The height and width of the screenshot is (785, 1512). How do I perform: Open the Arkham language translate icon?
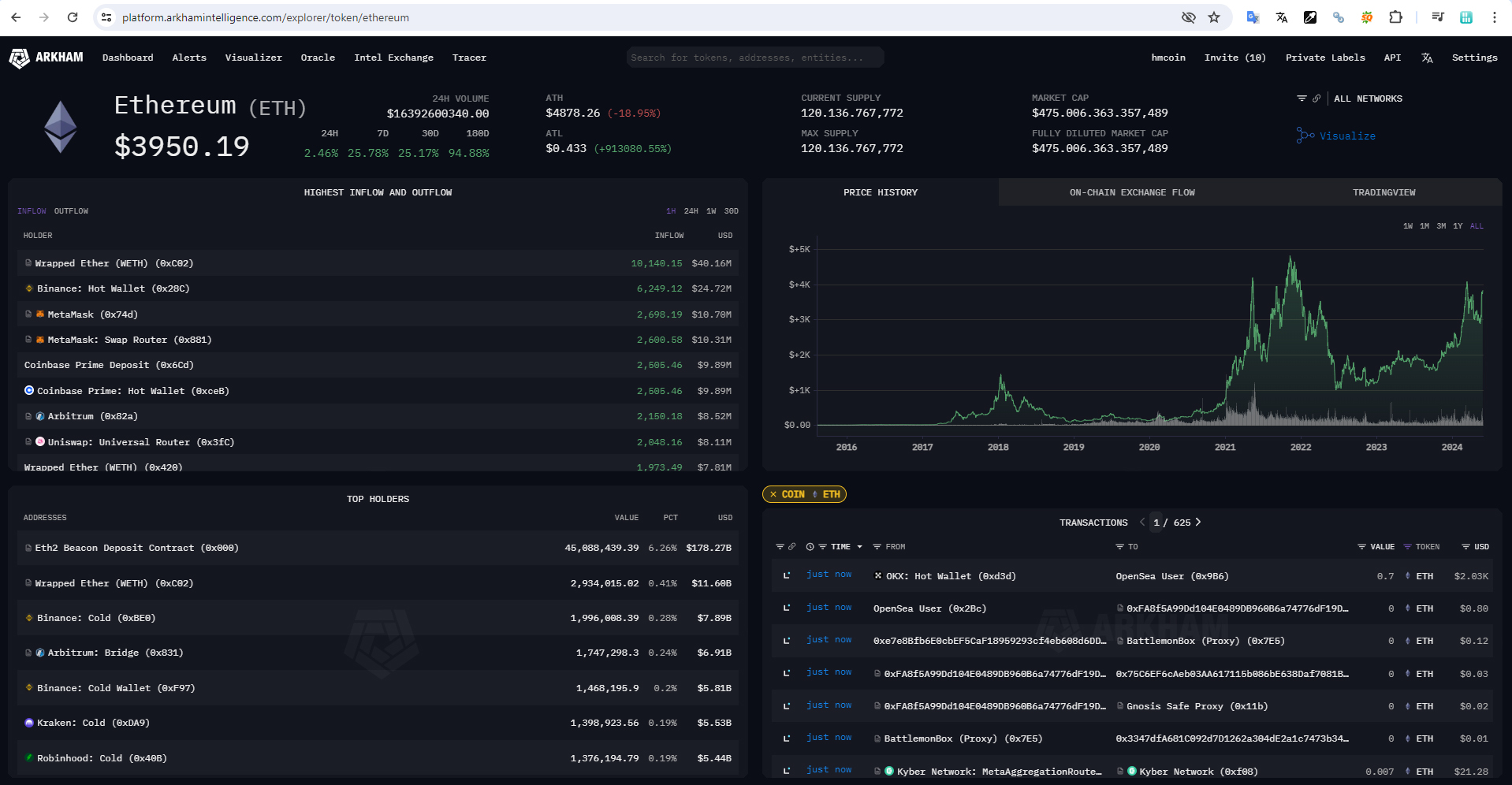coord(1427,58)
